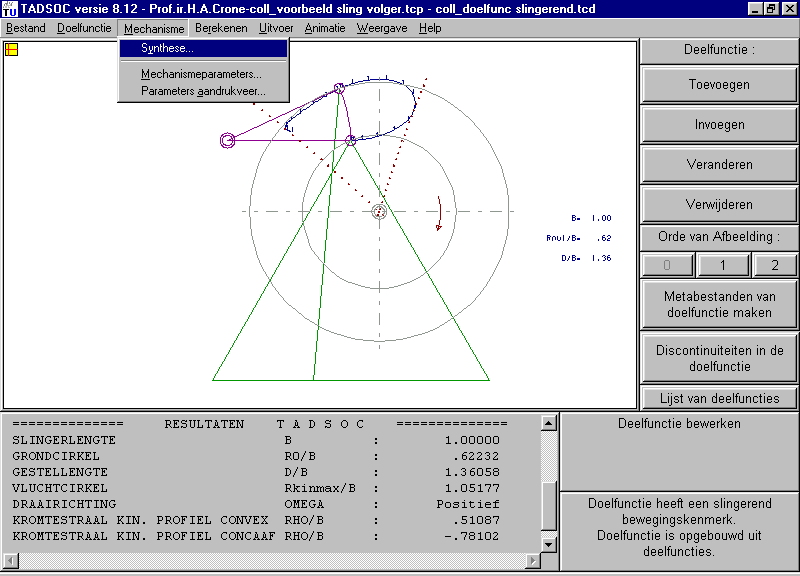Maximize or restore the TADSOC window
Image resolution: width=800 pixels, height=576 pixels.
click(x=770, y=9)
